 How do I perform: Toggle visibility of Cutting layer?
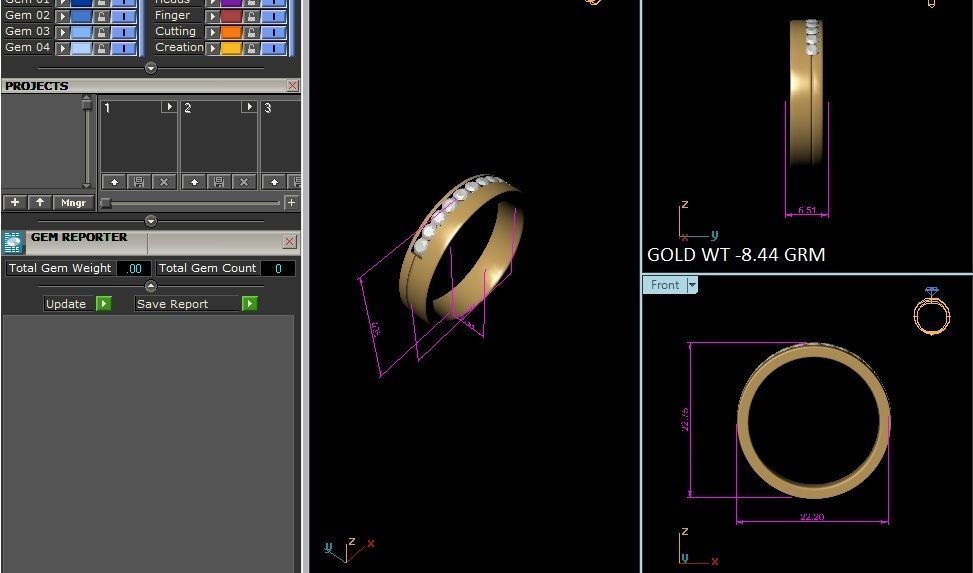click(274, 32)
